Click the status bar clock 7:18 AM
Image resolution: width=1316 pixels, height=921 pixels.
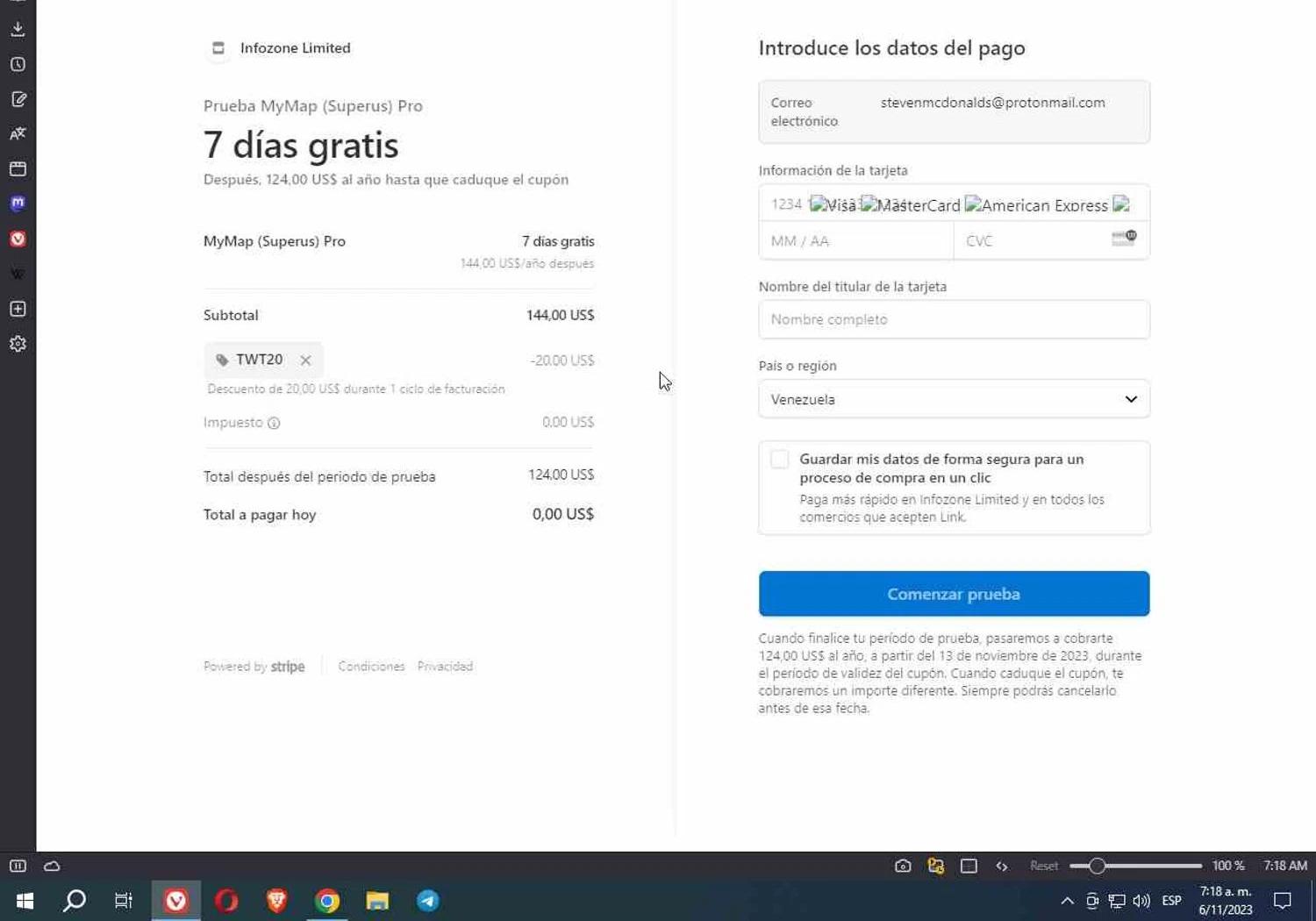coord(1285,866)
